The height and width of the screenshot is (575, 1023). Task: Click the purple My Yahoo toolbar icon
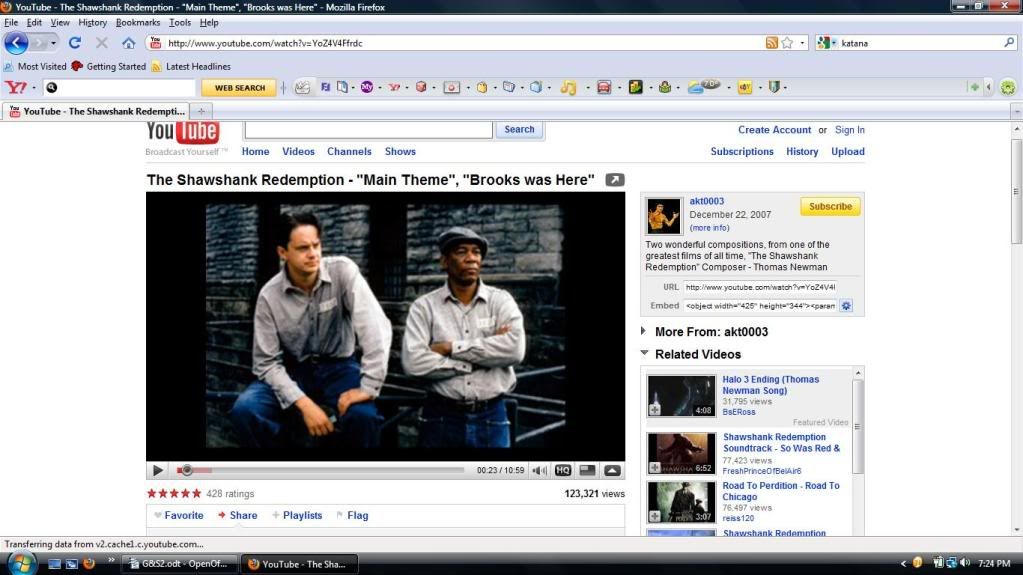click(x=367, y=87)
